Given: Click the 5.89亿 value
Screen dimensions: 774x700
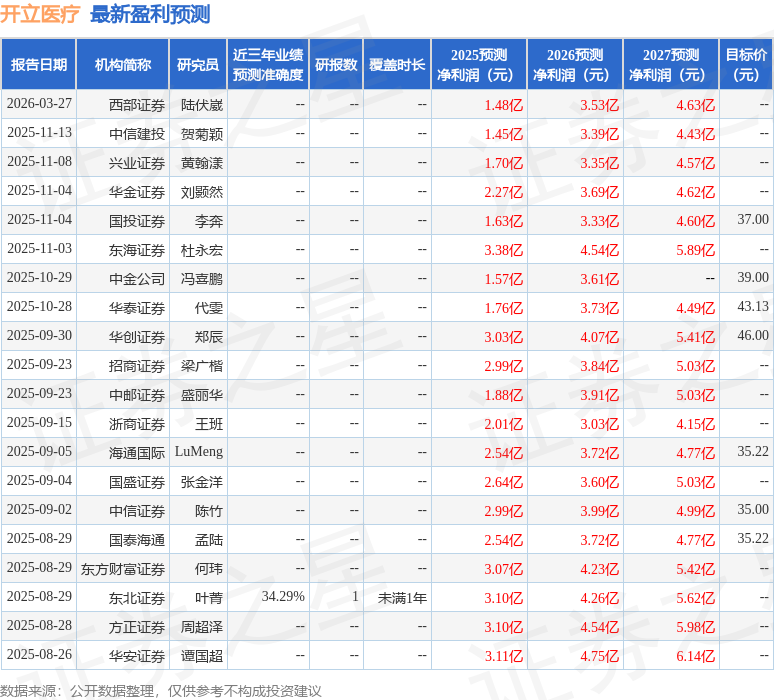Looking at the screenshot, I should 696,250.
